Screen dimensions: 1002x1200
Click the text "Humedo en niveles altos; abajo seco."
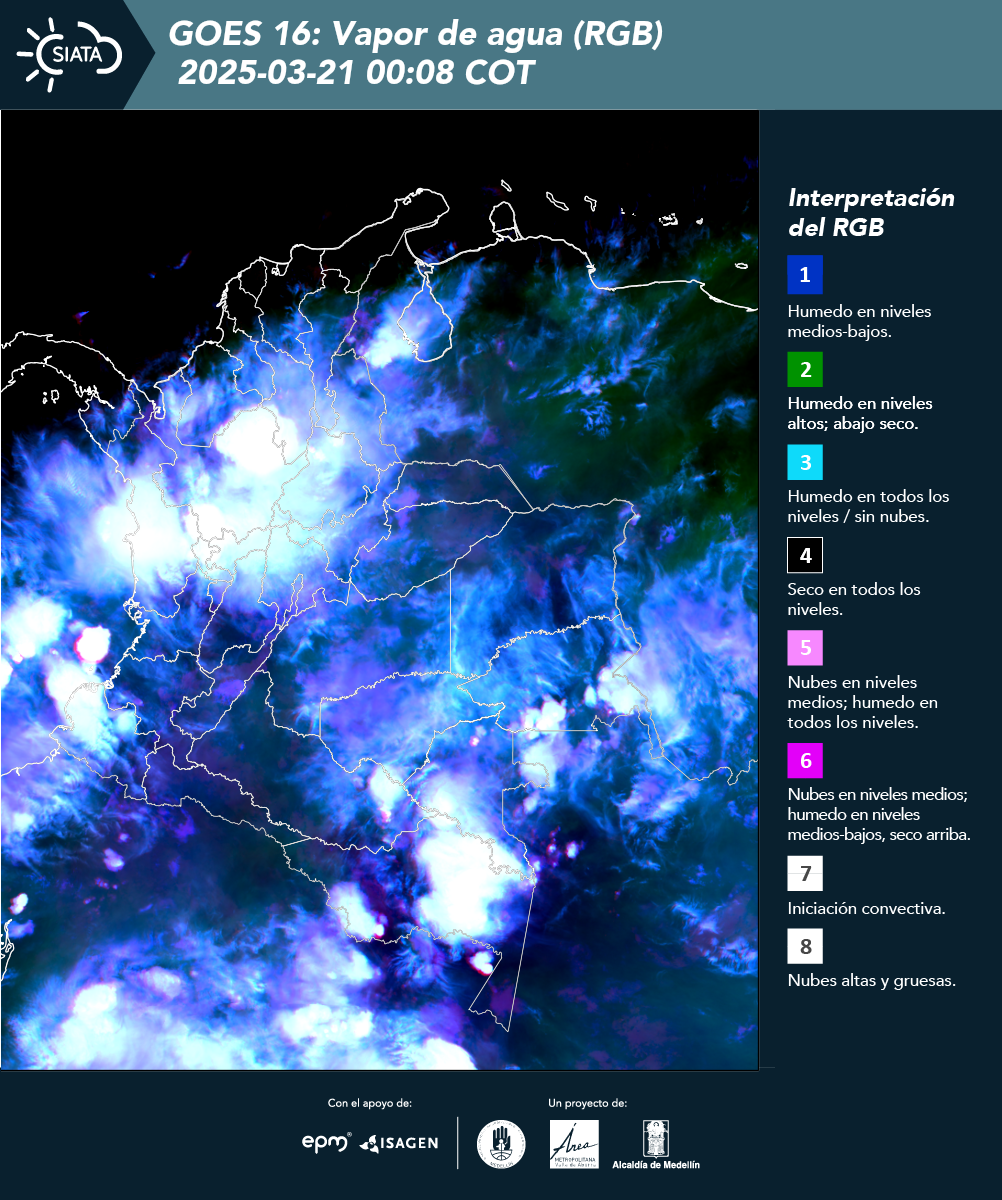(860, 413)
